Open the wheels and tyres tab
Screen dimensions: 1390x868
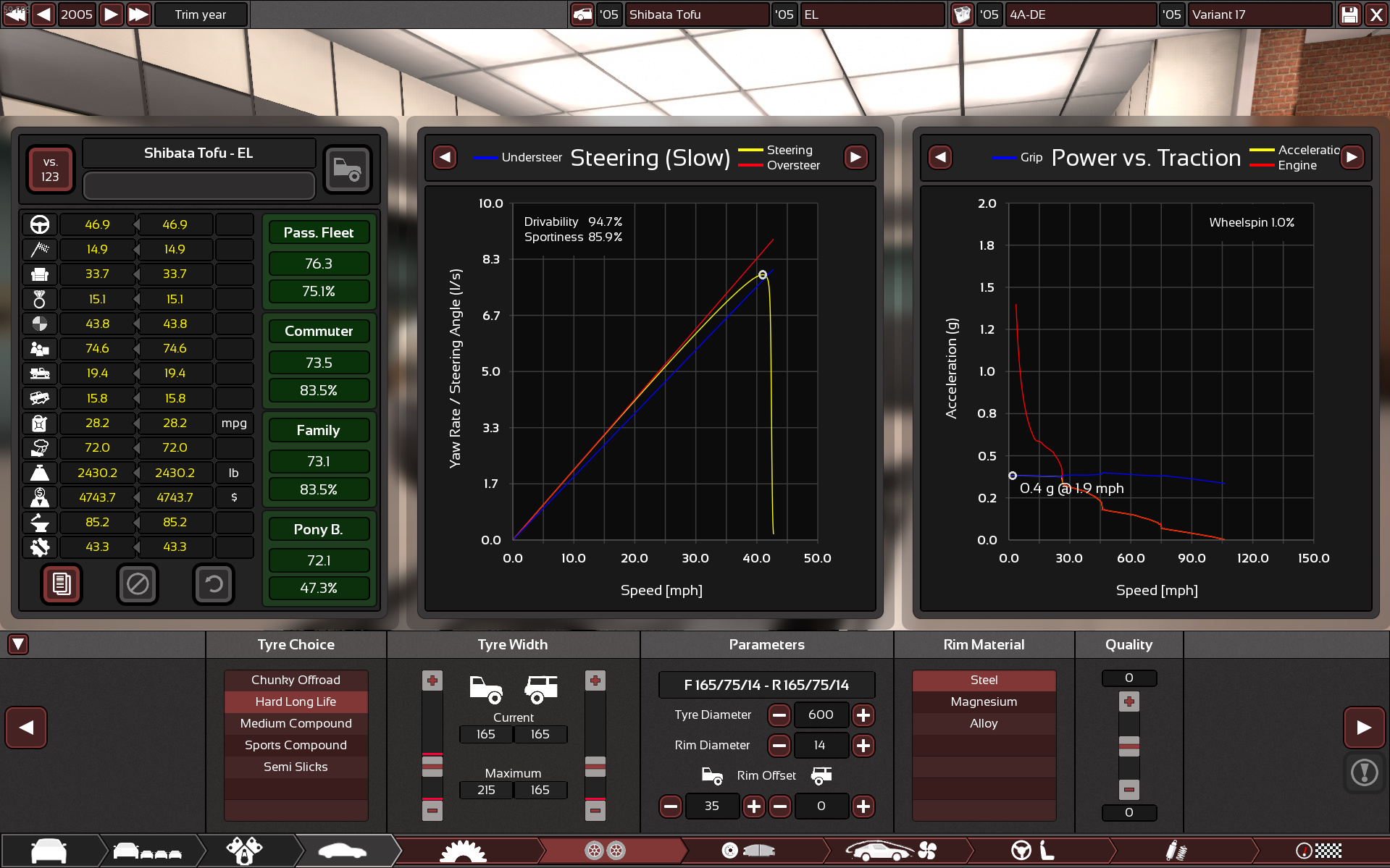[x=605, y=851]
